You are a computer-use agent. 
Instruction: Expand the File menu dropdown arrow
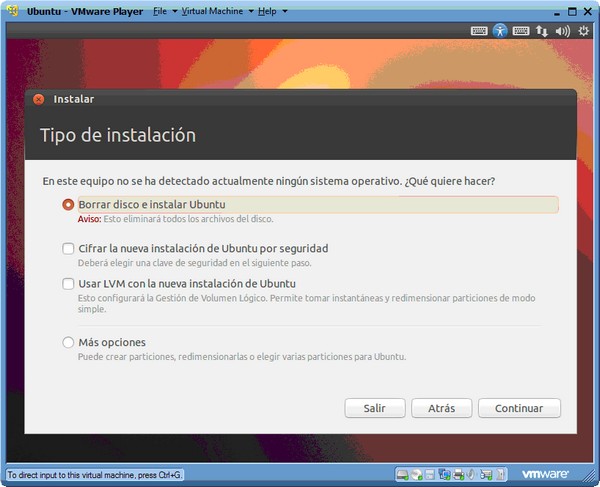[x=174, y=11]
